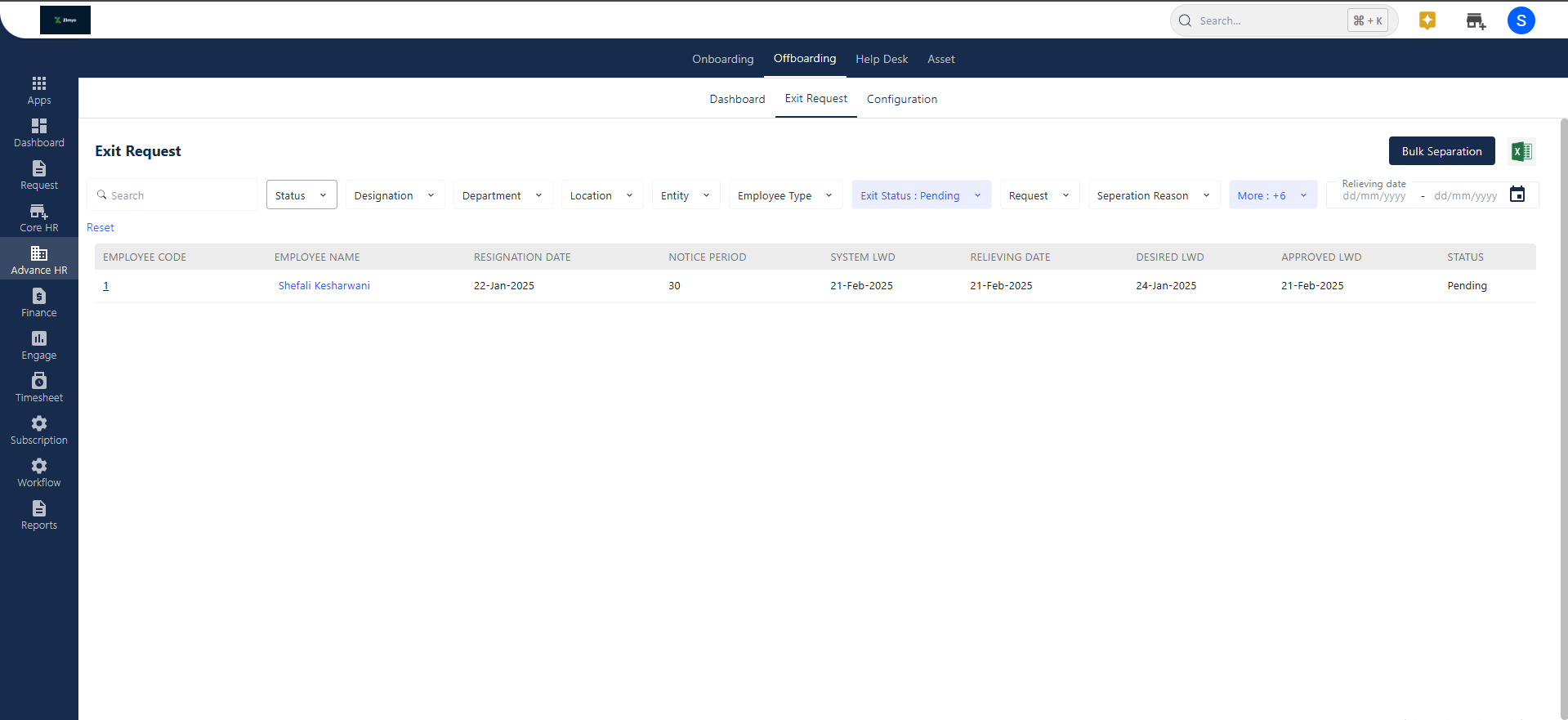1568x720 pixels.
Task: Open Workflow in the sidebar
Action: point(39,472)
